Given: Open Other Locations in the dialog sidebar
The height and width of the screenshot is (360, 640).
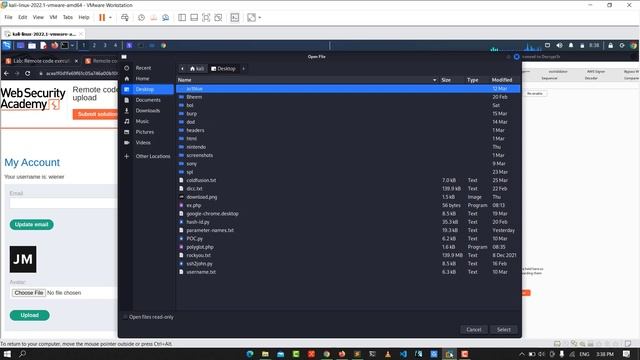Looking at the screenshot, I should coord(147,156).
